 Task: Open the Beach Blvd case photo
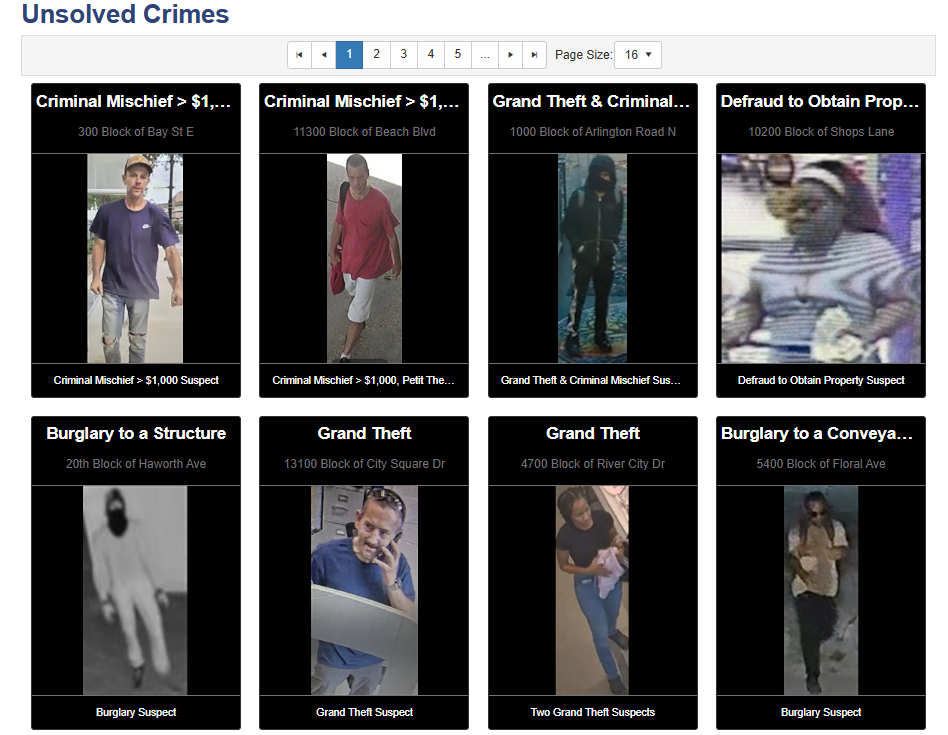pyautogui.click(x=364, y=258)
